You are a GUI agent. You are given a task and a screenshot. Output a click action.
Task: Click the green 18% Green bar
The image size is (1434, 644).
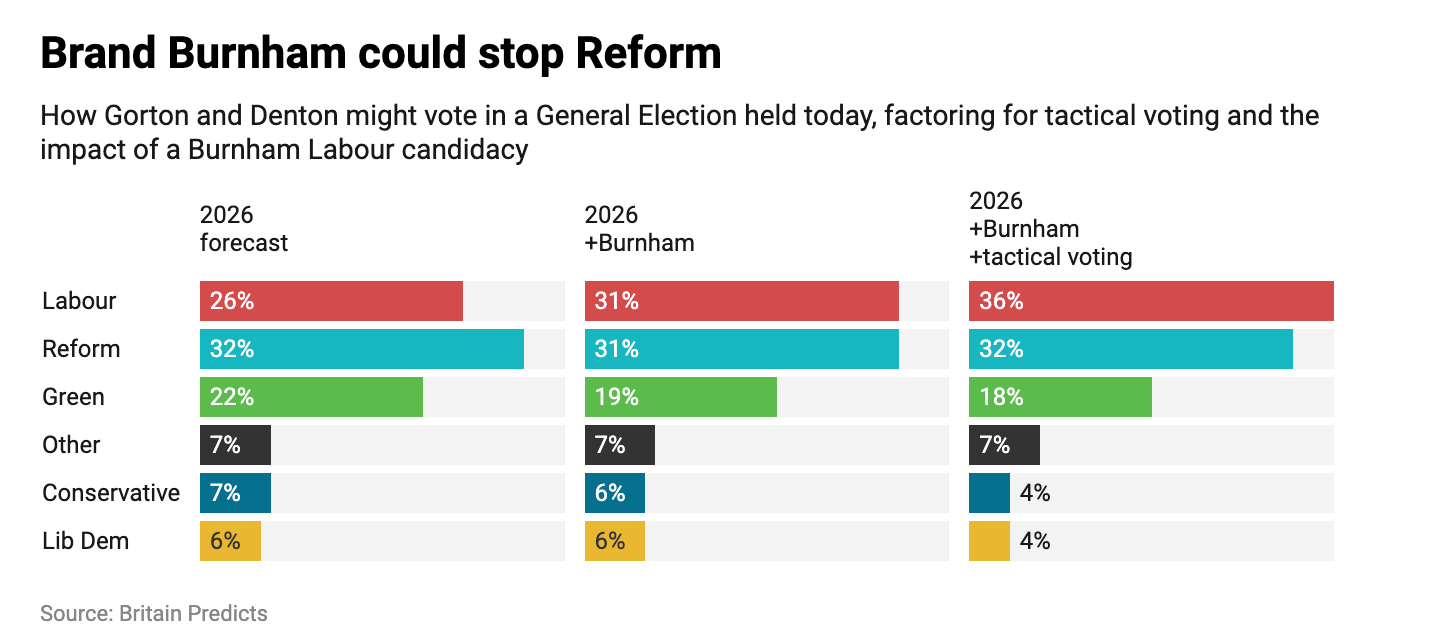[x=1060, y=397]
